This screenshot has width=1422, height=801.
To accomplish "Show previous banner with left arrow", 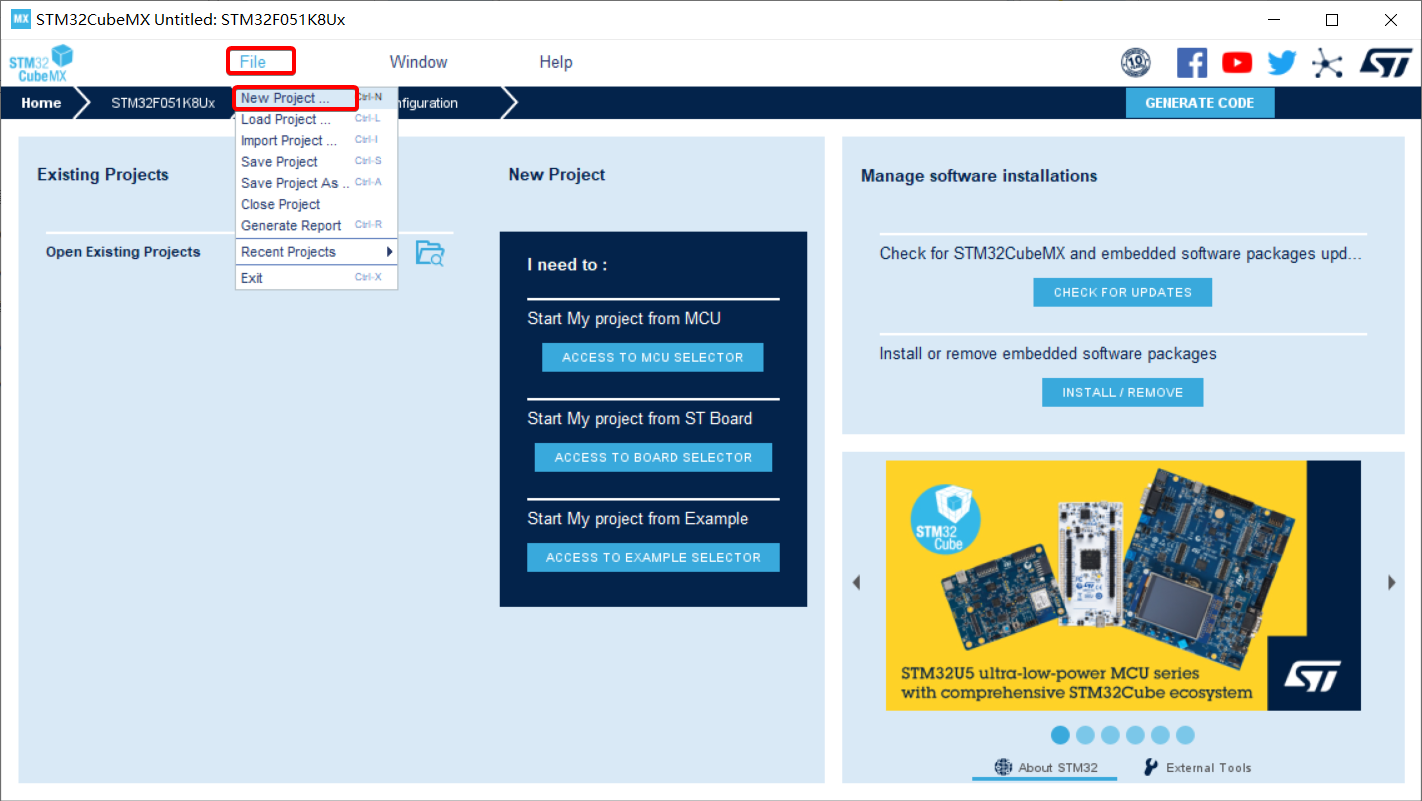I will pos(856,582).
